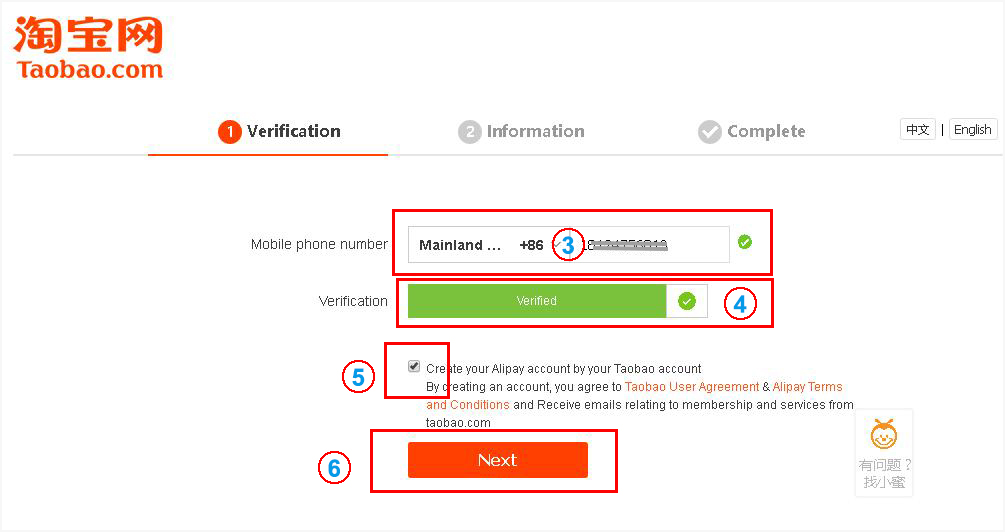Open the orange help mascot assistant
Screen dimensions: 1005x532
pyautogui.click(x=884, y=436)
